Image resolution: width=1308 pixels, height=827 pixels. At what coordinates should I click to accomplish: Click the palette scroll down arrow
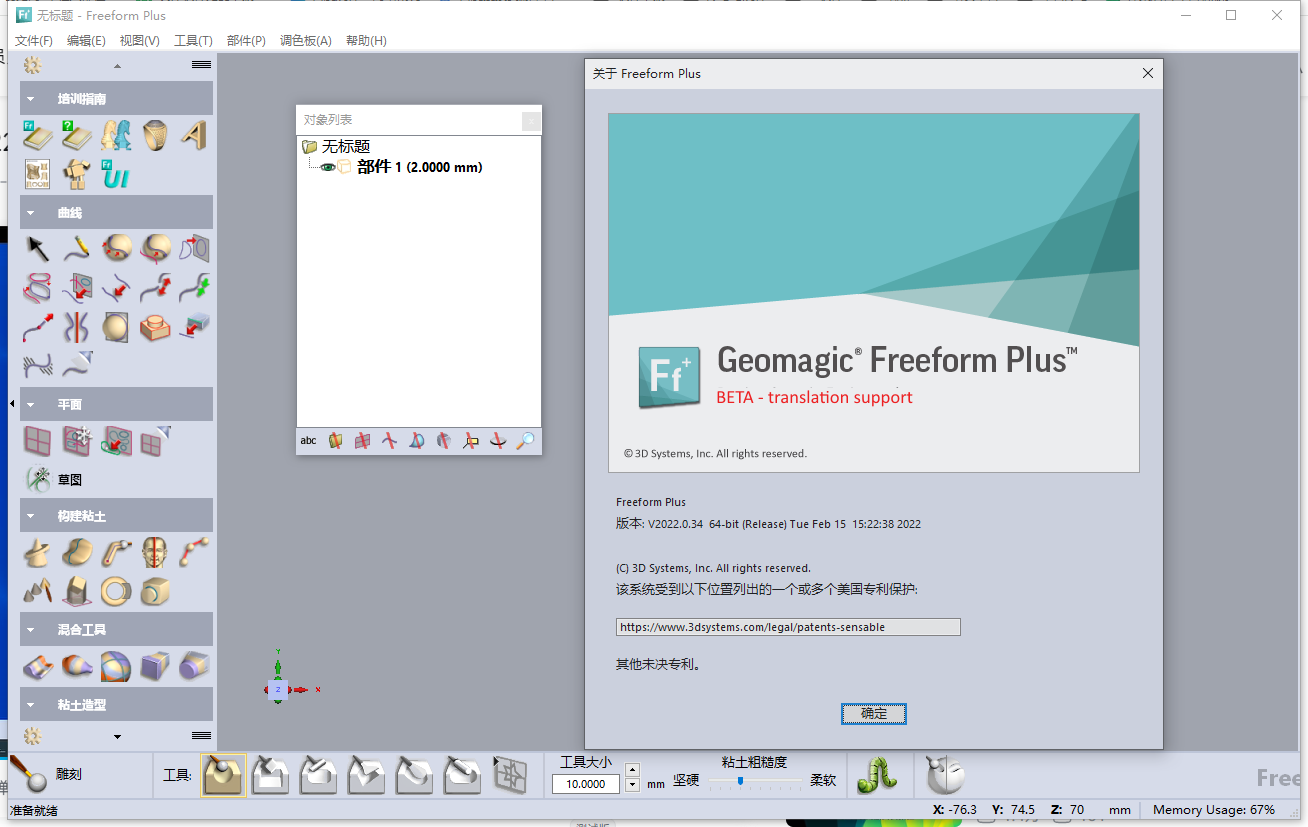[x=117, y=737]
